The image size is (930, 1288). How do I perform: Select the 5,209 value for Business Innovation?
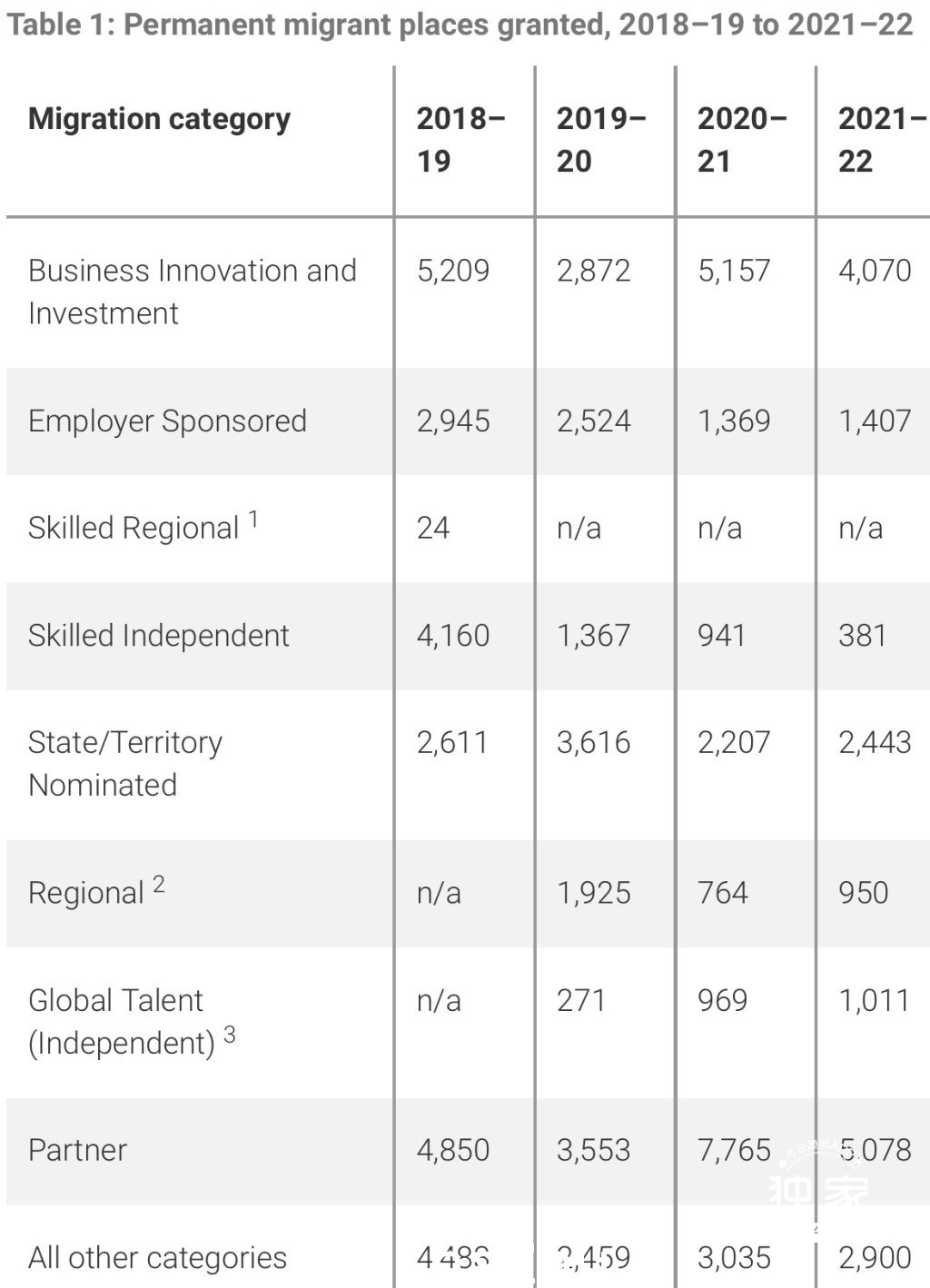click(x=453, y=271)
